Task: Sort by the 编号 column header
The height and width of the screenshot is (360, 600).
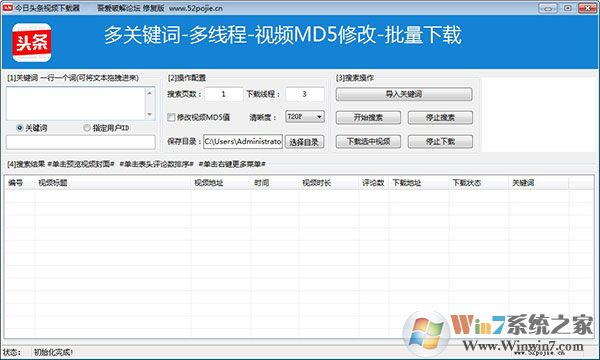Action: [x=20, y=183]
